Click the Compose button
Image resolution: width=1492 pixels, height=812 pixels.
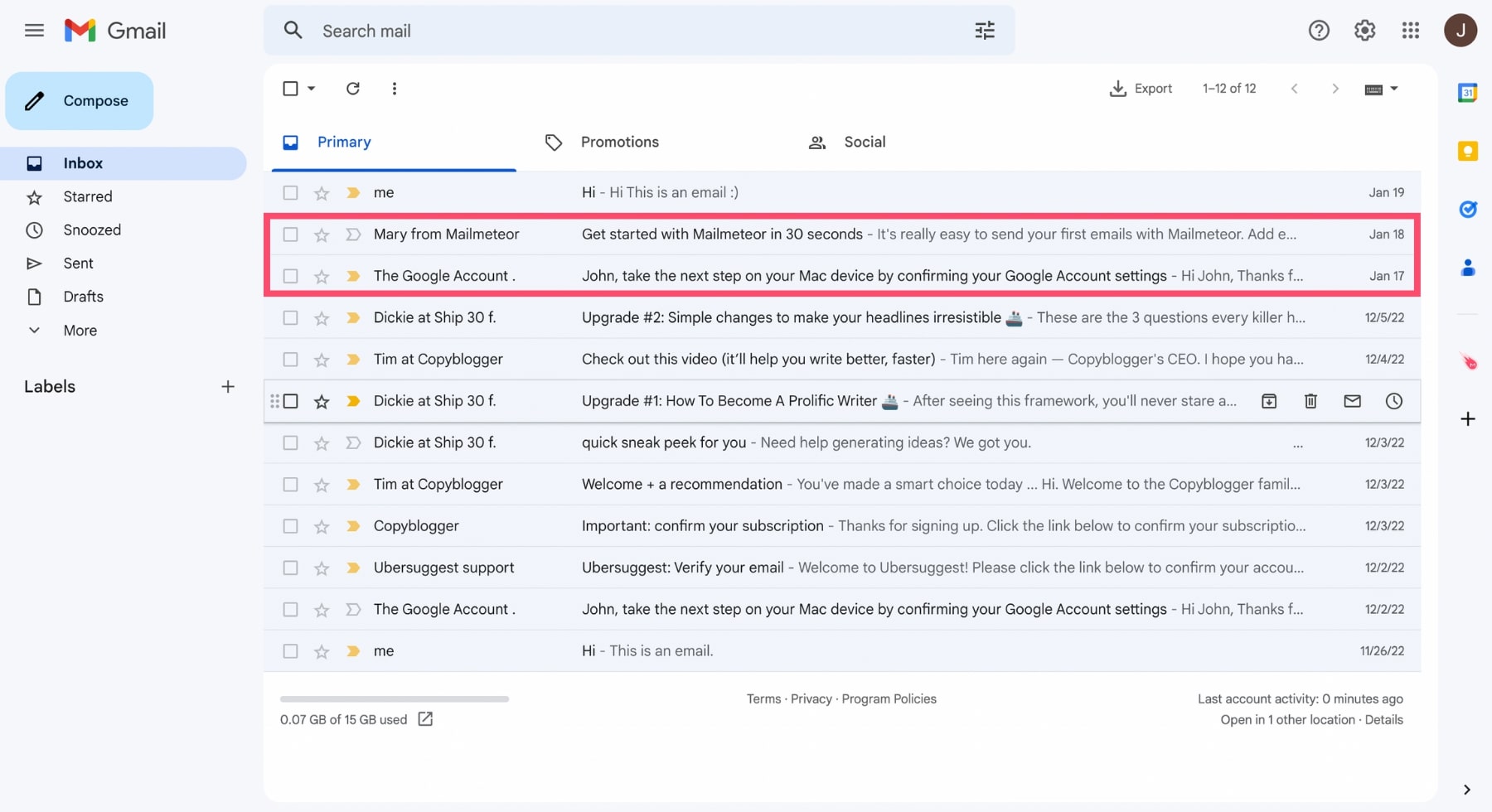coord(80,101)
